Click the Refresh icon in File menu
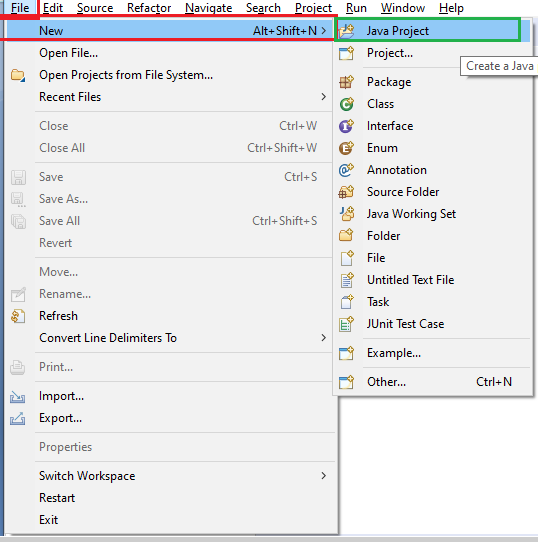The width and height of the screenshot is (538, 542). 18,316
